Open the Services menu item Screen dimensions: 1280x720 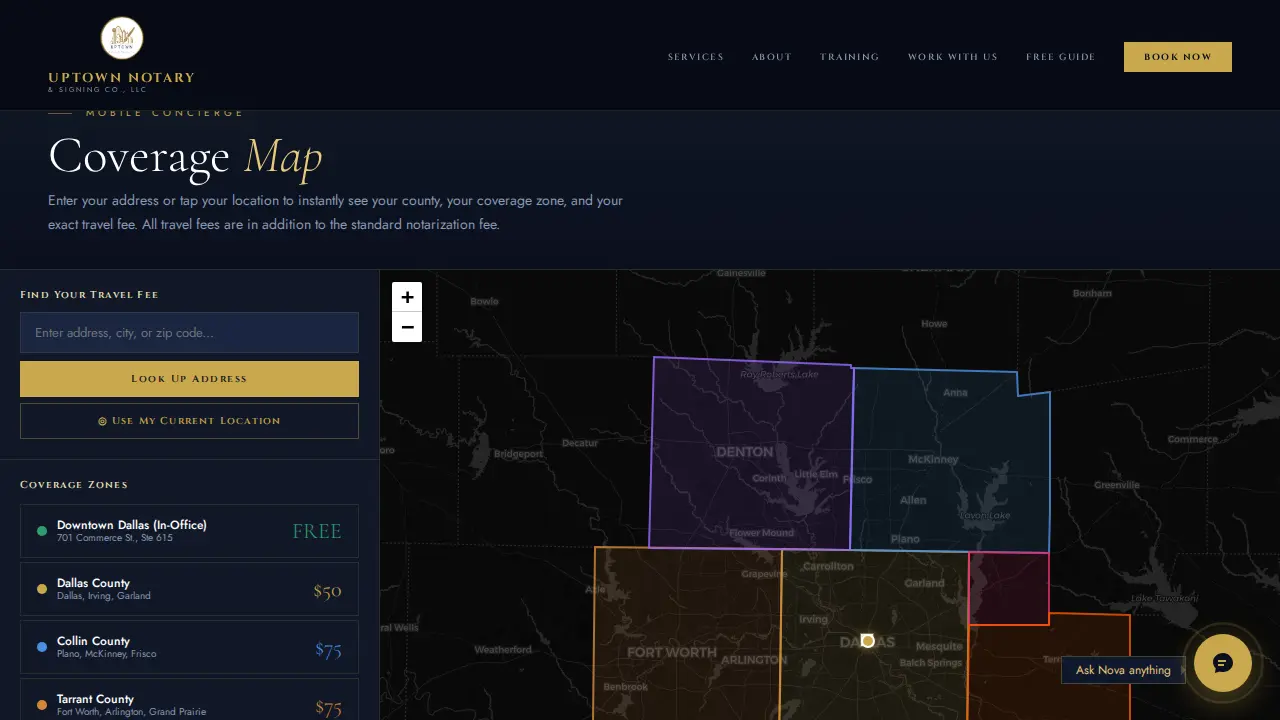point(696,57)
